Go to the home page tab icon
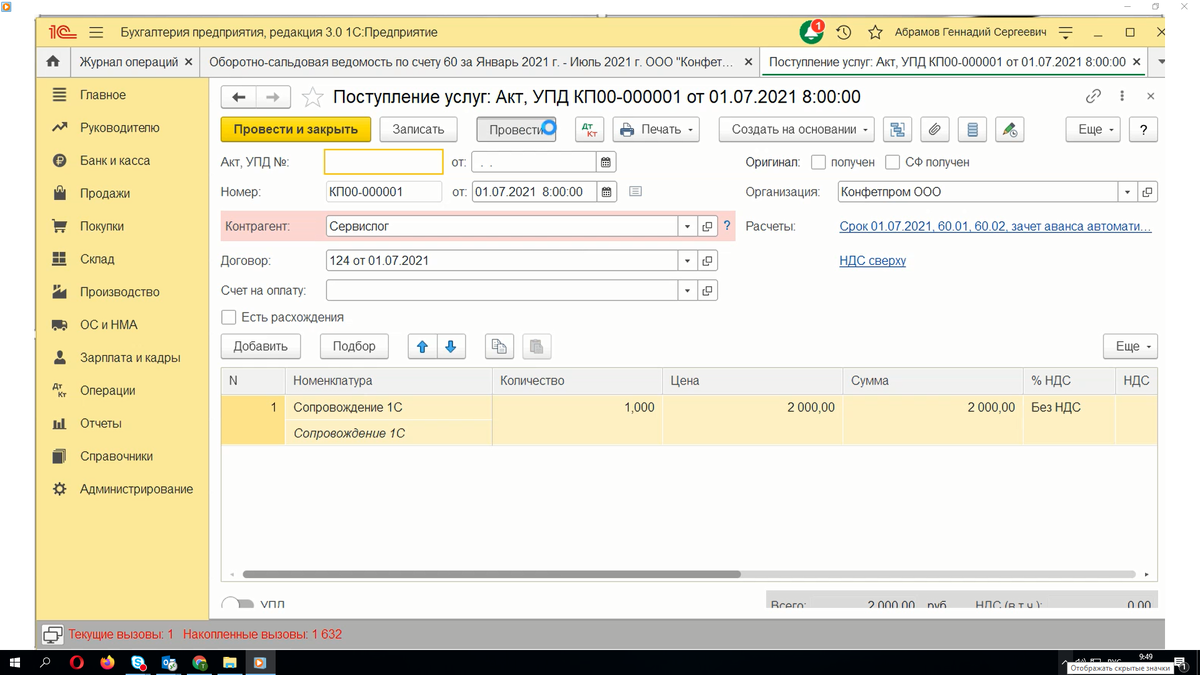Image resolution: width=1200 pixels, height=675 pixels. [53, 62]
